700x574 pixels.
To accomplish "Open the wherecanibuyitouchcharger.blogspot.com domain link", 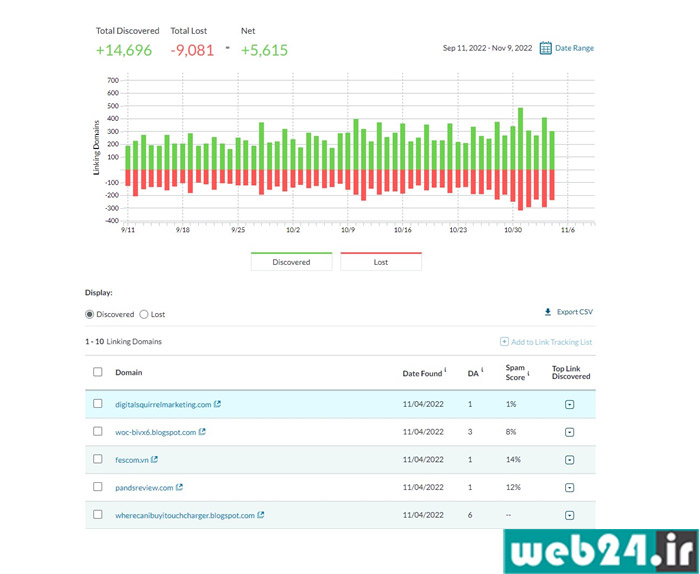I will [185, 515].
